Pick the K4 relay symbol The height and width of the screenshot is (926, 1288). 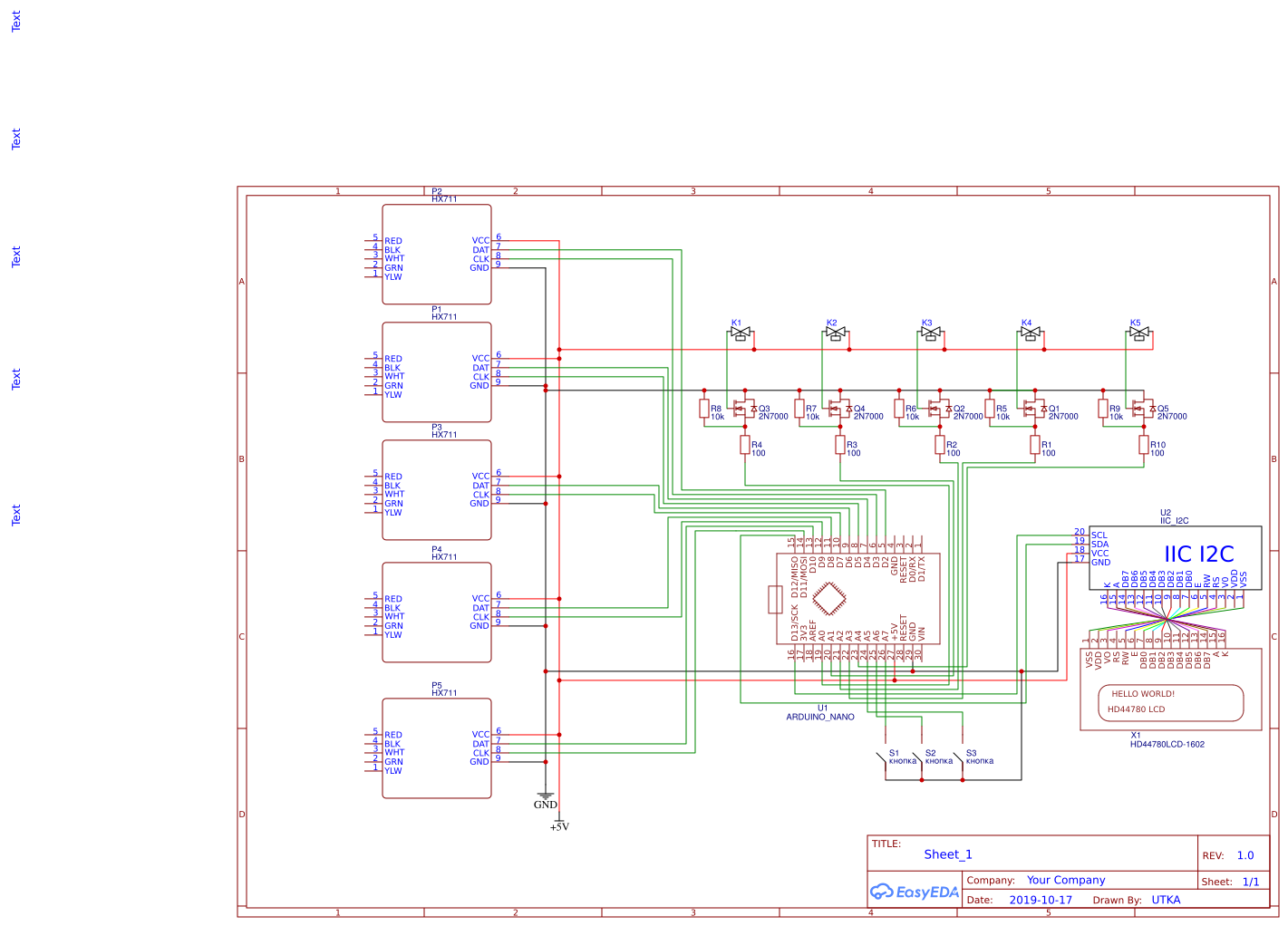1031,335
